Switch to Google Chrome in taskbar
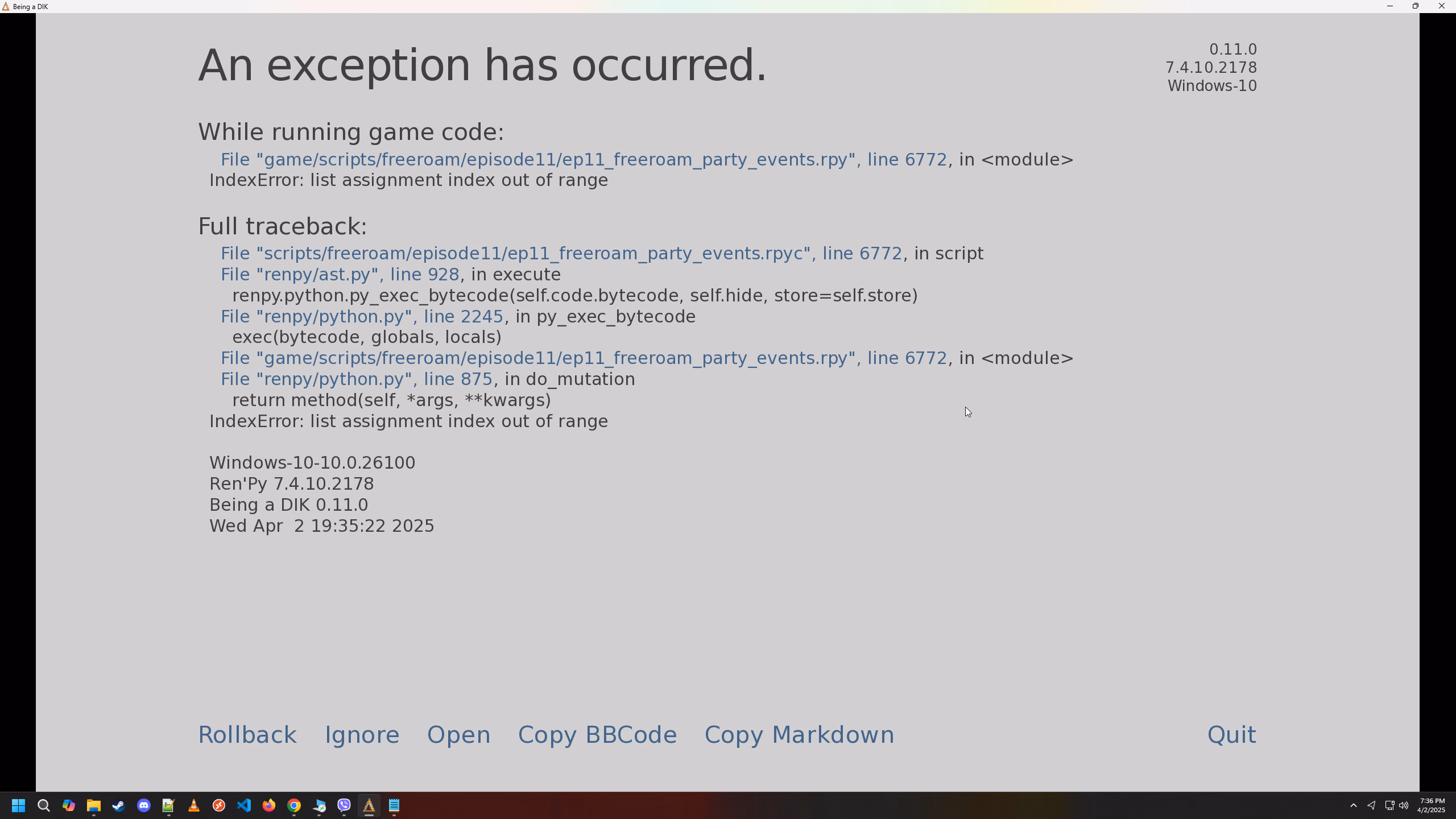This screenshot has height=819, width=1456. tap(293, 806)
